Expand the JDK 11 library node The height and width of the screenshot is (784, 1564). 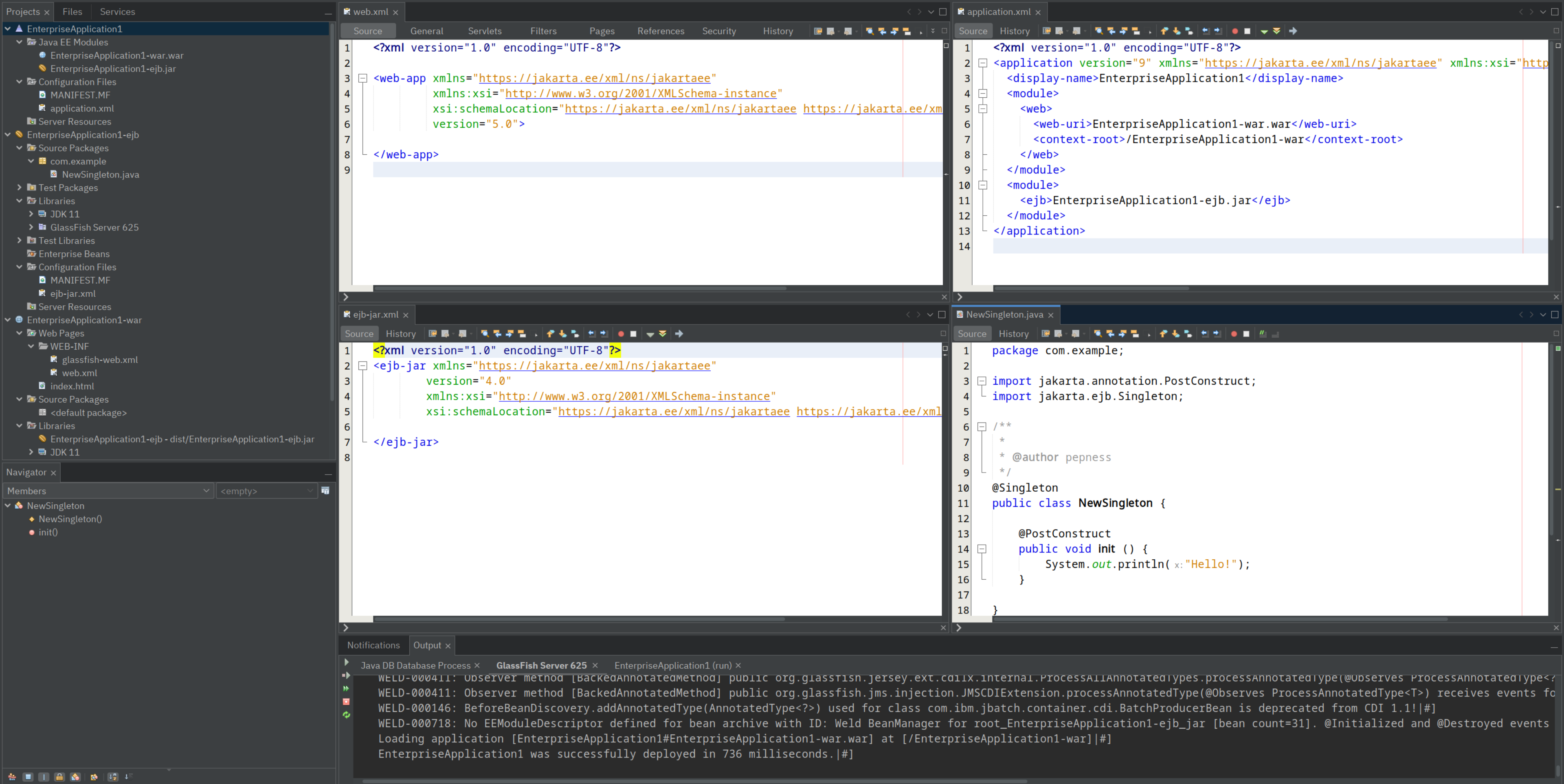(32, 214)
